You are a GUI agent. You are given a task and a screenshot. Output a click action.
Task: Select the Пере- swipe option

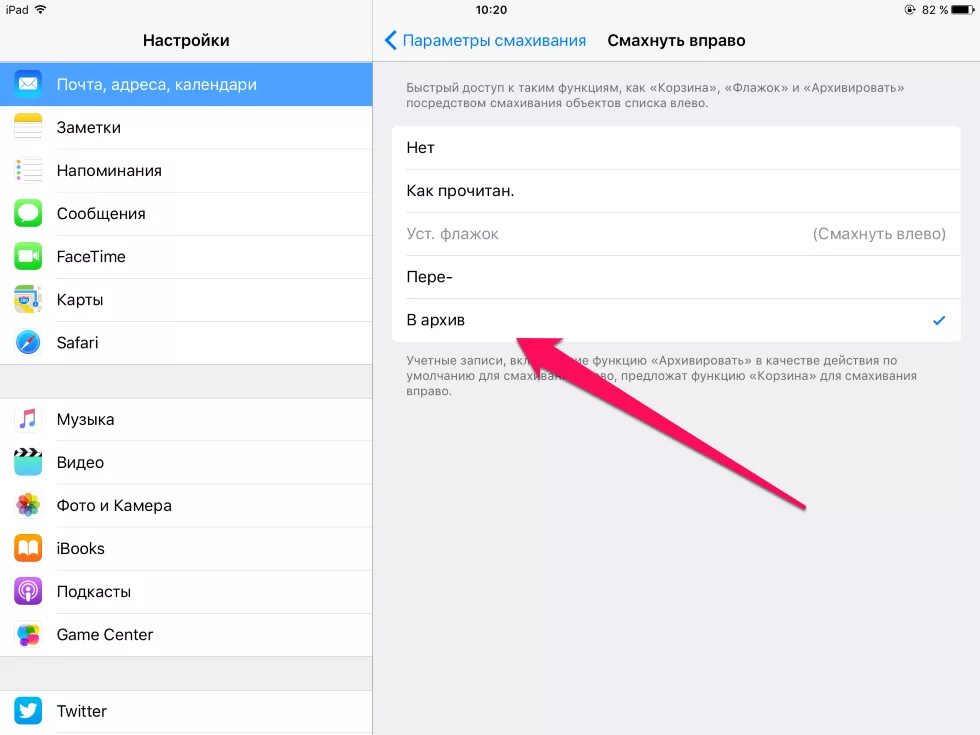(x=676, y=277)
